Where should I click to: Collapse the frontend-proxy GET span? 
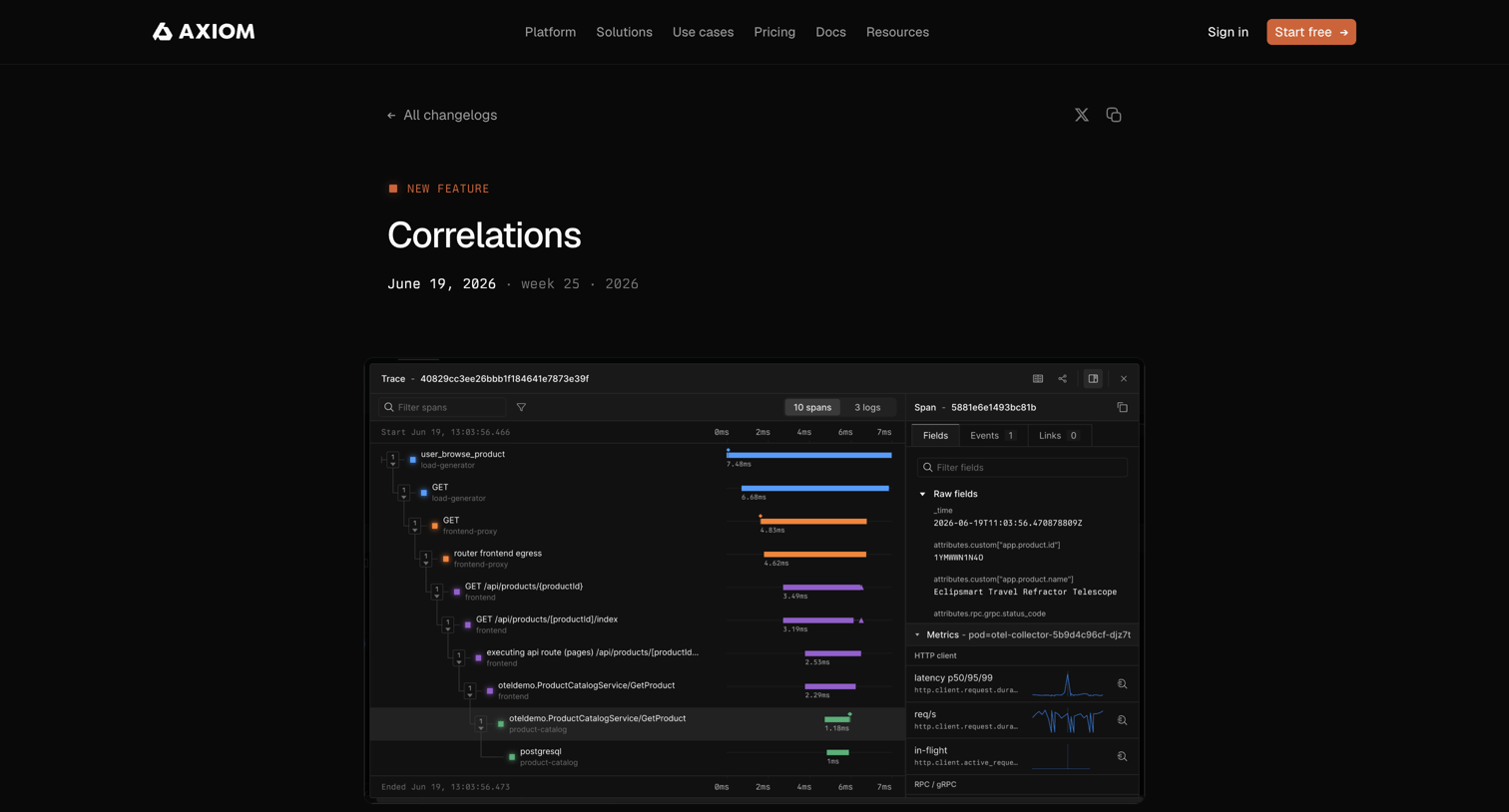click(x=415, y=526)
